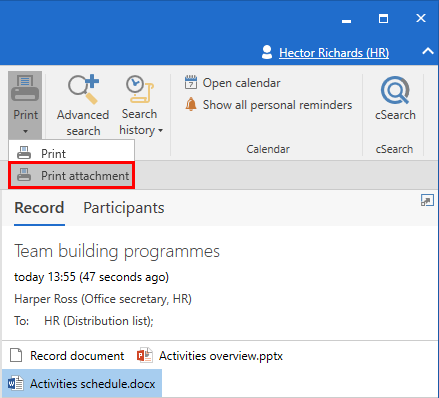Screen dimensions: 439x398
Task: Close the window
Action: pos(421,18)
